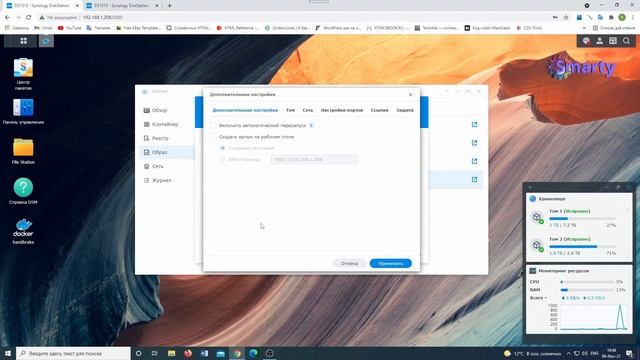Close the advanced settings dialog

click(x=411, y=95)
